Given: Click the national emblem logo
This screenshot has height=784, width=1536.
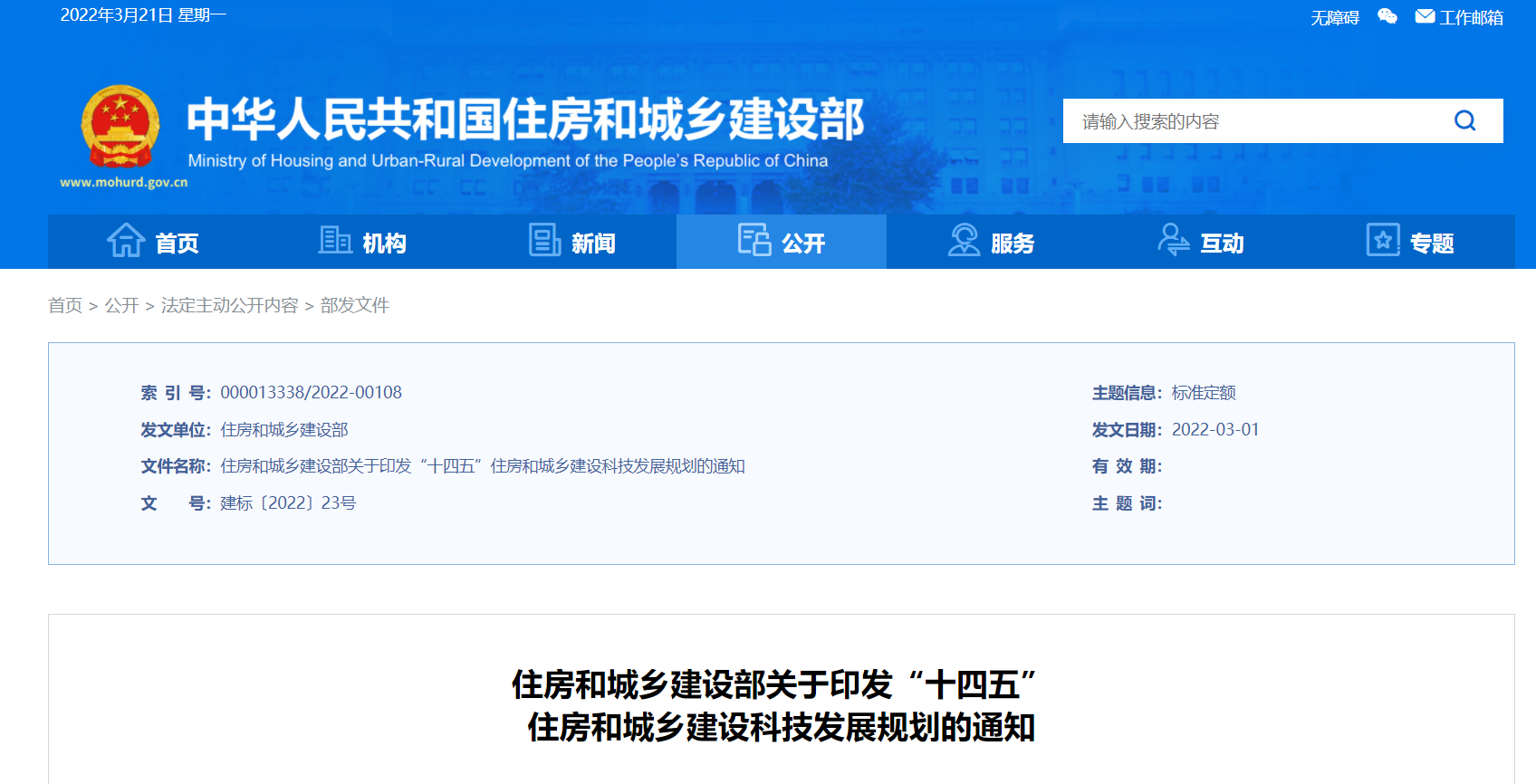Looking at the screenshot, I should pyautogui.click(x=120, y=127).
